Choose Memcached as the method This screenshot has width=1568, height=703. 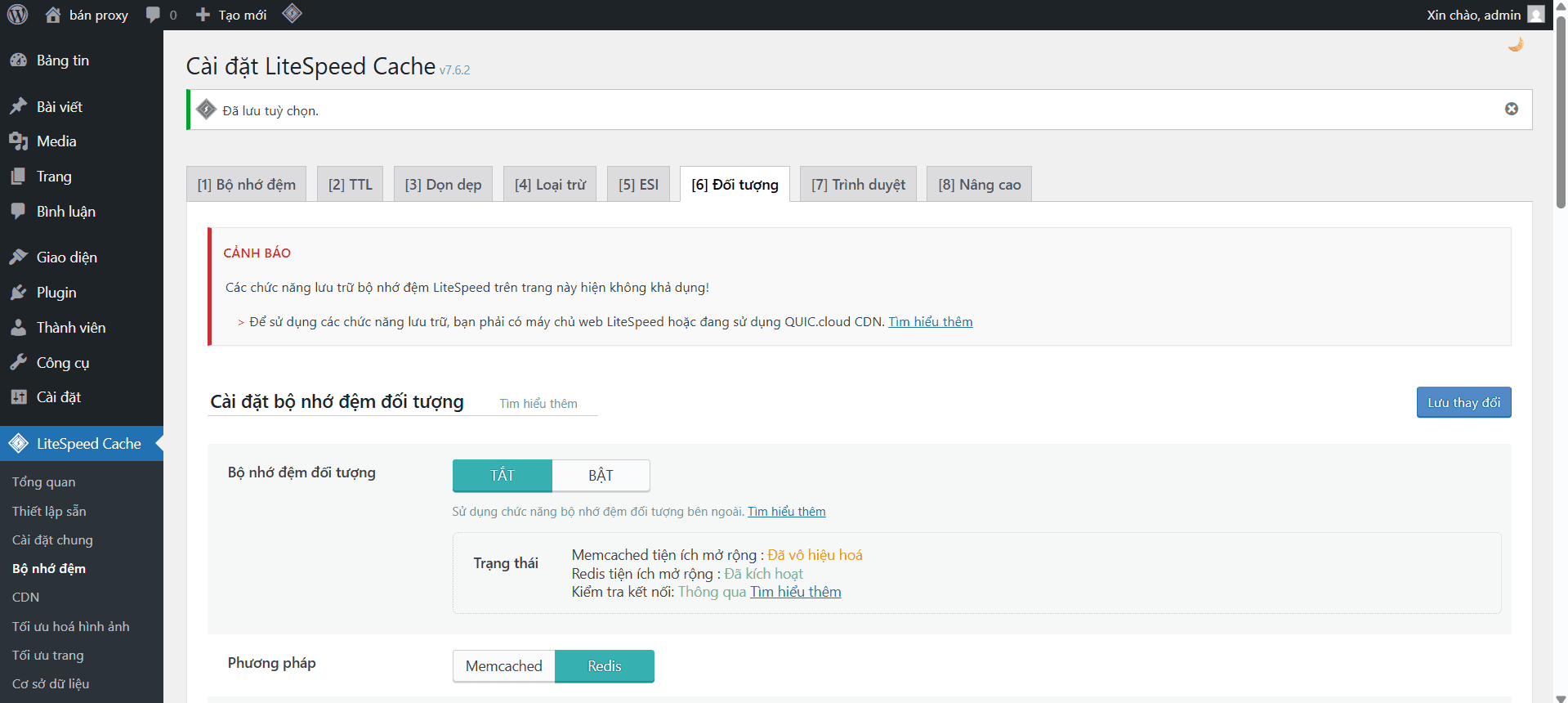503,666
